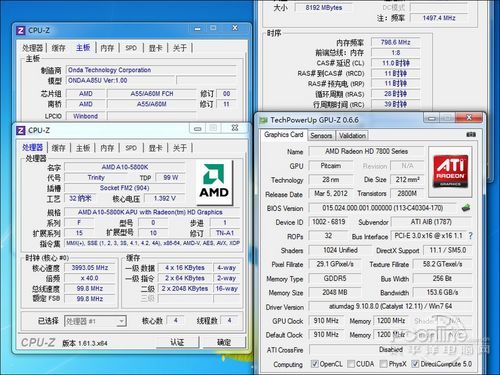Click the GPU-Z title bar app icon
Viewport: 500px width, 375px height.
click(264, 120)
